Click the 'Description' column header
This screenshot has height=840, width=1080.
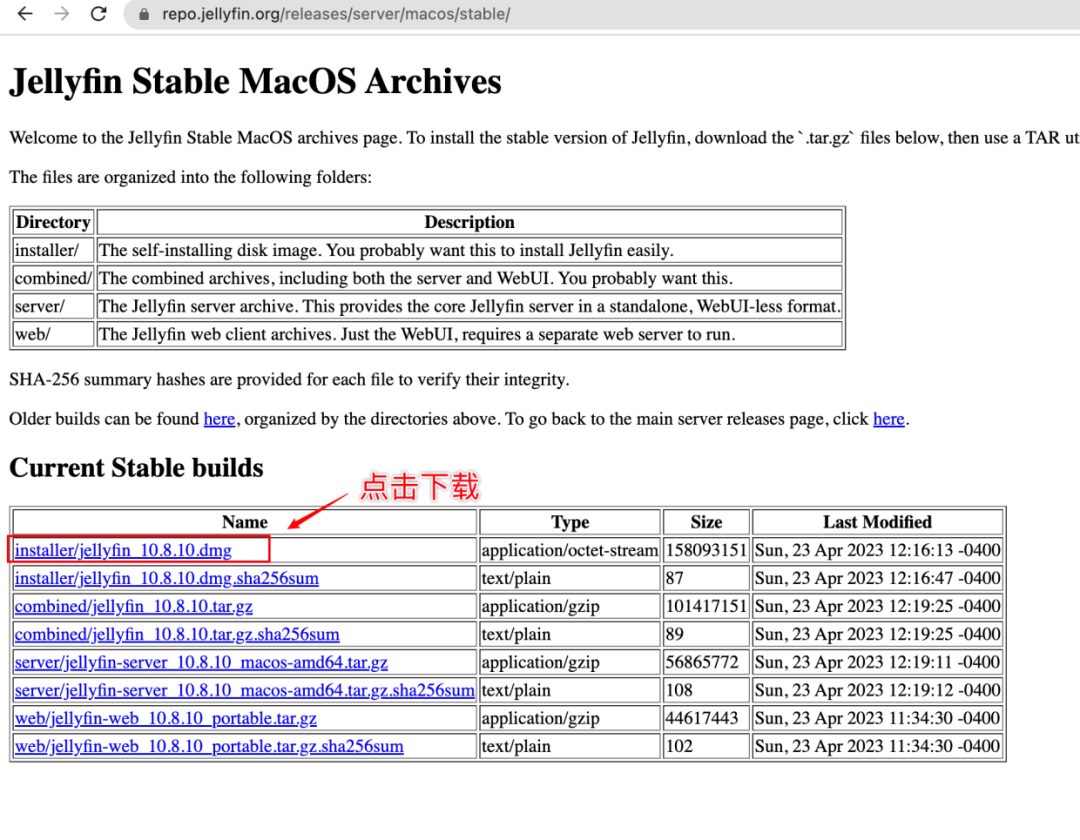469,222
